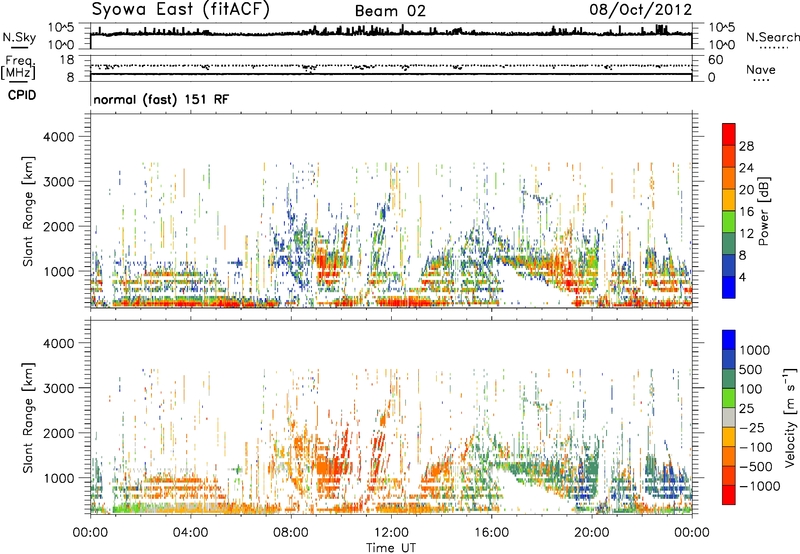The width and height of the screenshot is (800, 554).
Task: Click the 'Time UT' axis title
Action: pos(391,548)
